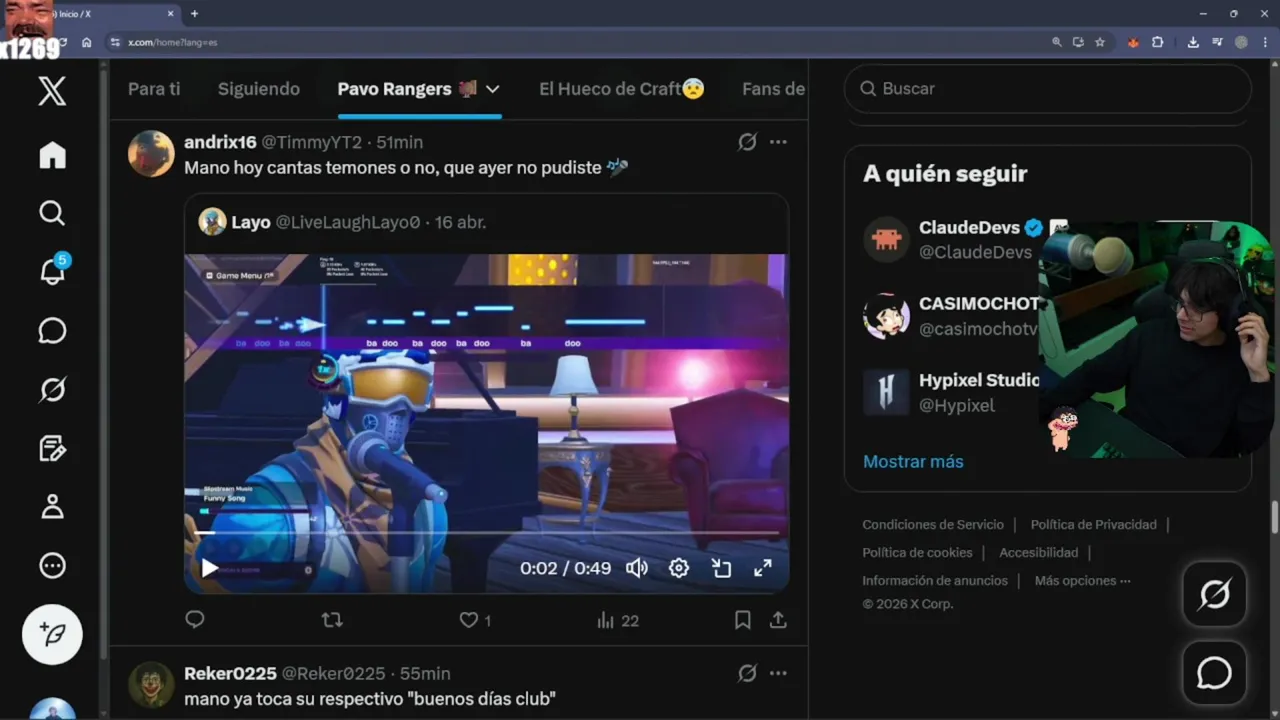Open Chat messages in the sidebar

click(52, 331)
